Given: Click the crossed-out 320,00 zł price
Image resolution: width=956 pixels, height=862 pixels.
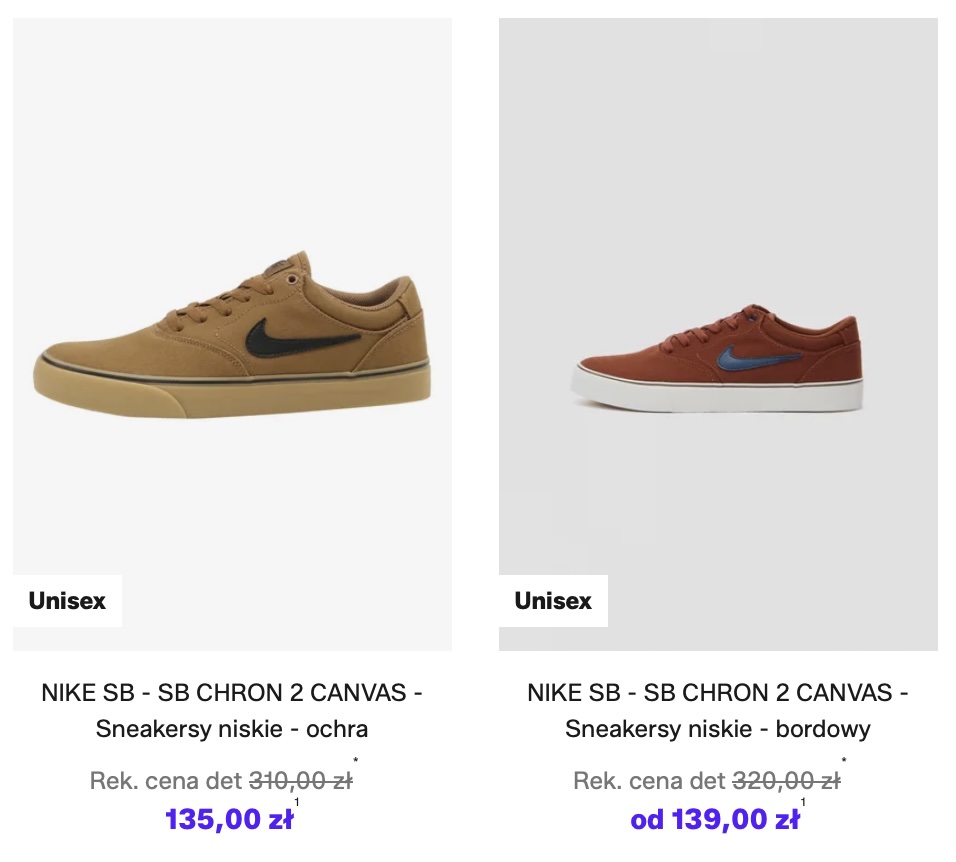Looking at the screenshot, I should tap(786, 781).
